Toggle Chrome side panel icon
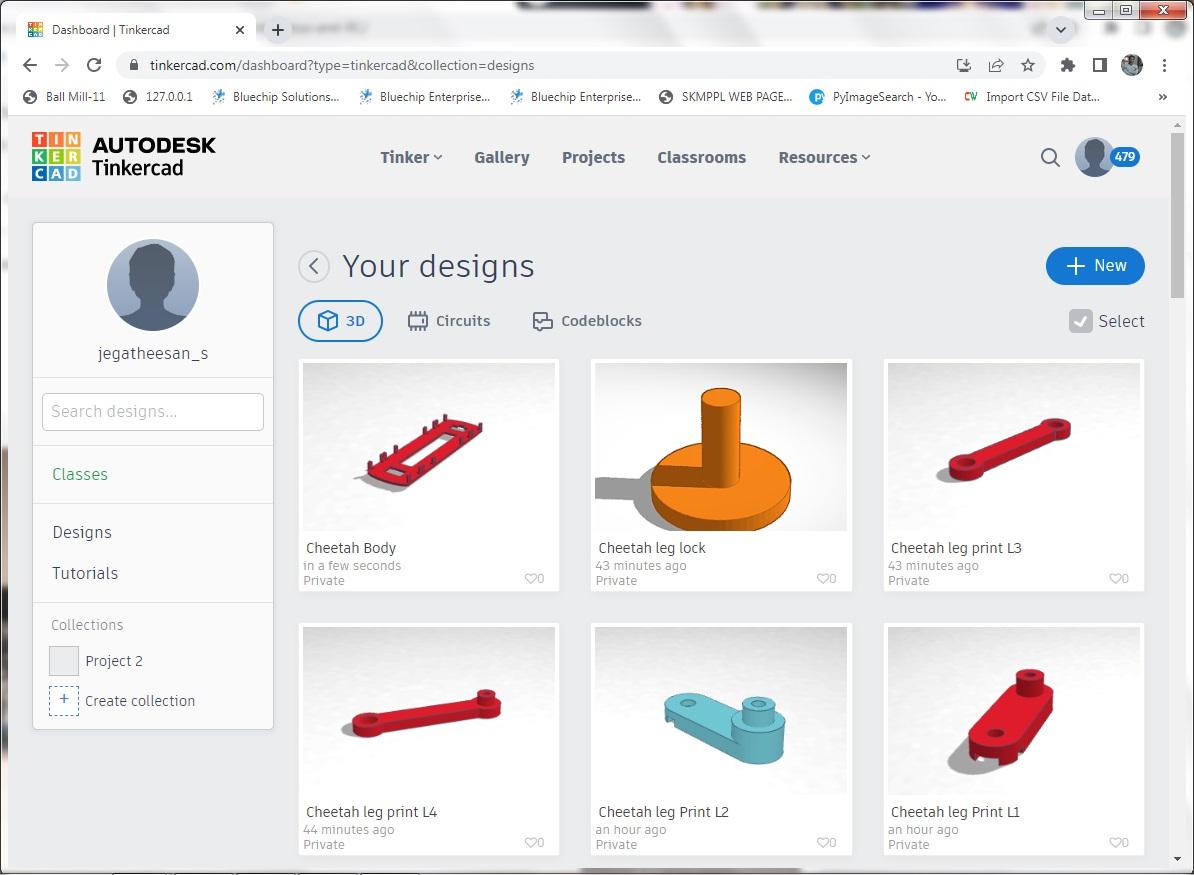The image size is (1194, 875). click(x=1100, y=65)
